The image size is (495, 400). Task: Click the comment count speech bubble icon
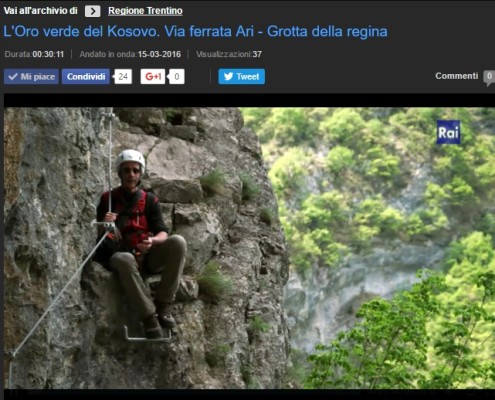(489, 77)
